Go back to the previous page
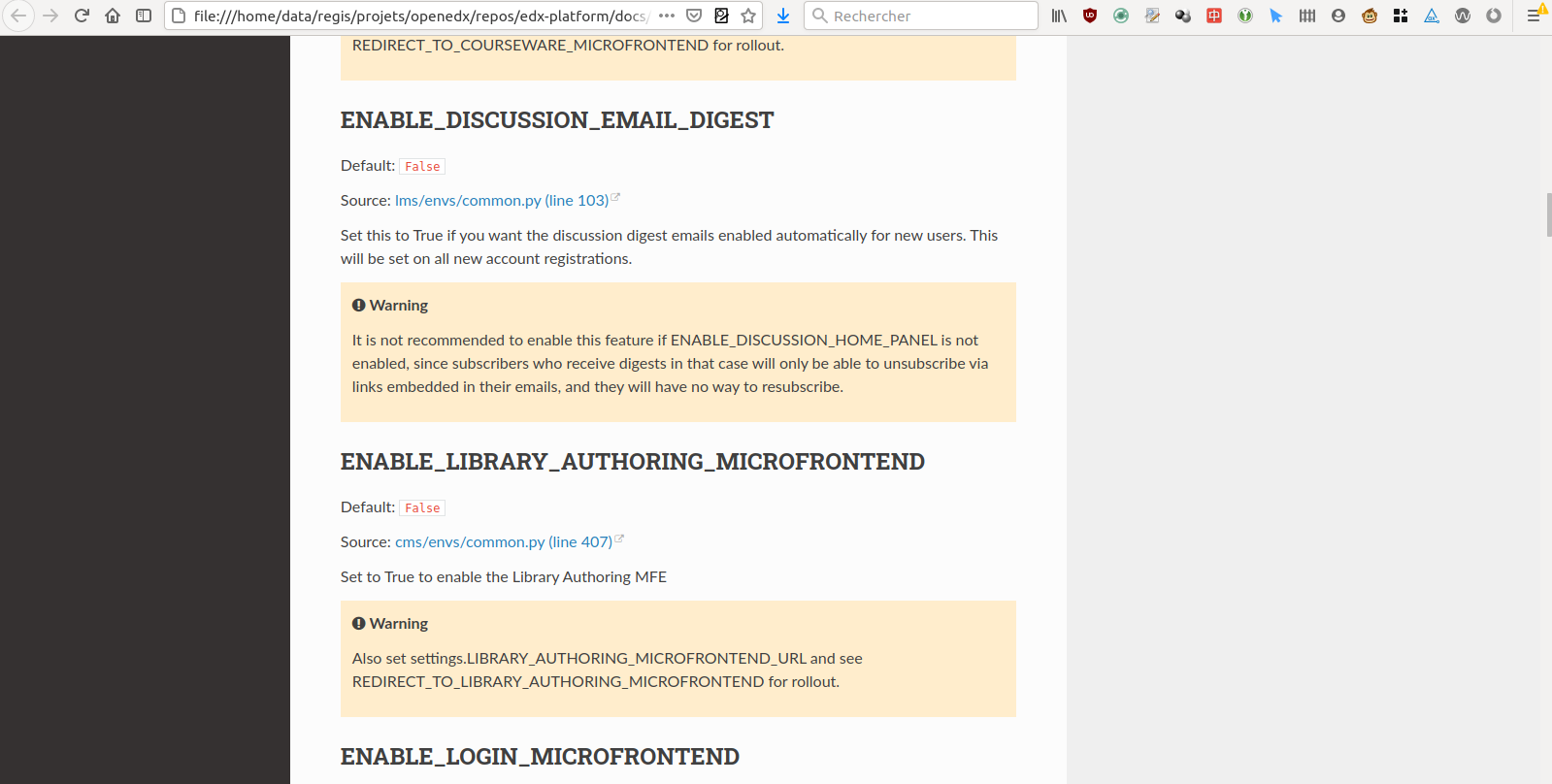 pos(18,16)
